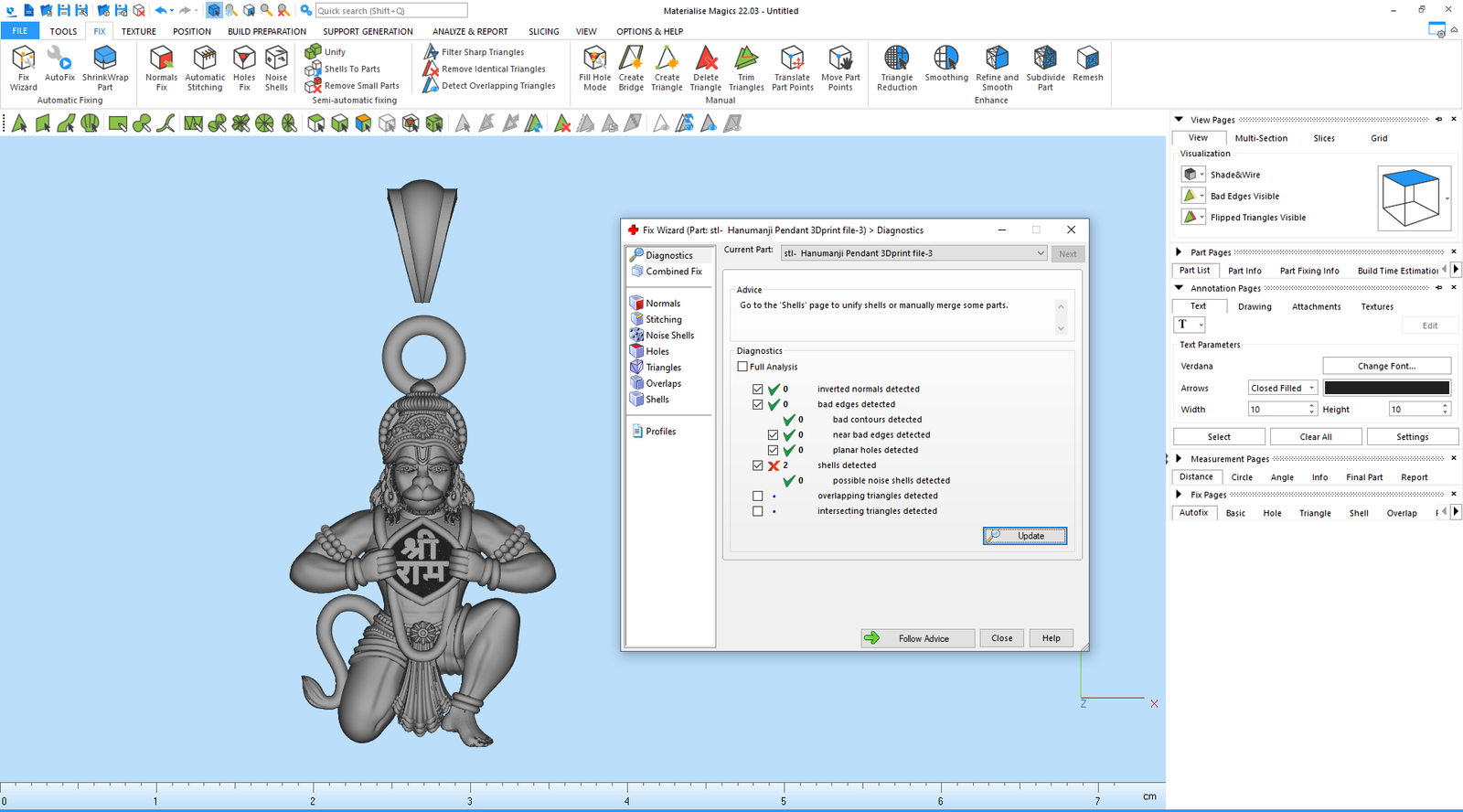Viewport: 1463px width, 812px height.
Task: Expand the Part Pages section
Action: pyautogui.click(x=1179, y=252)
